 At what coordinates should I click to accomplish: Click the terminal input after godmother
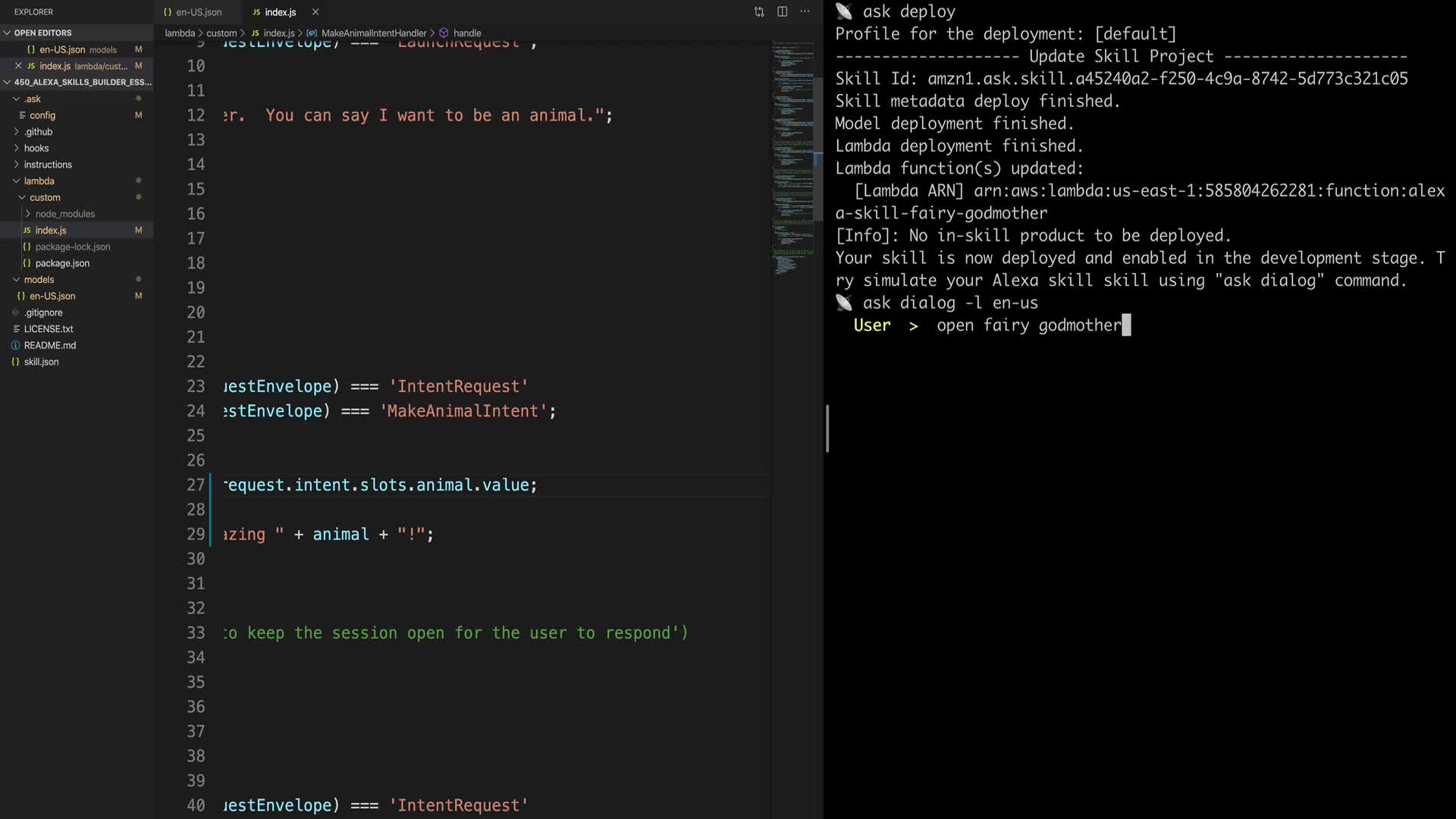point(1127,325)
